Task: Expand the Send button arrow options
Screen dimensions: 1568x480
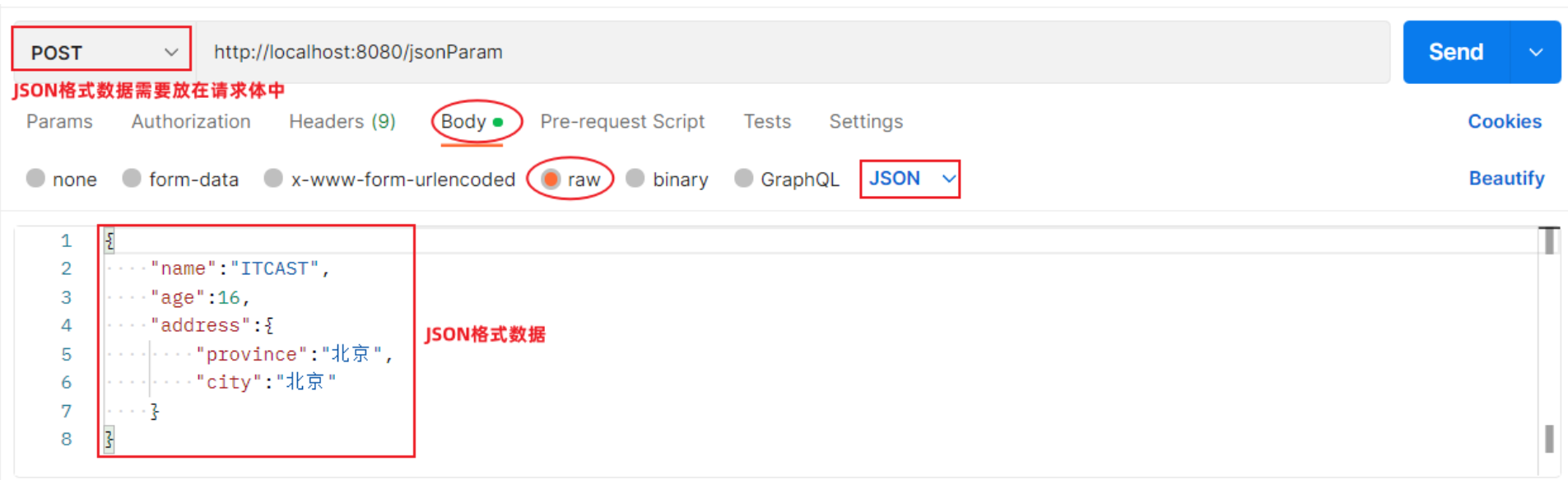Action: [1536, 52]
